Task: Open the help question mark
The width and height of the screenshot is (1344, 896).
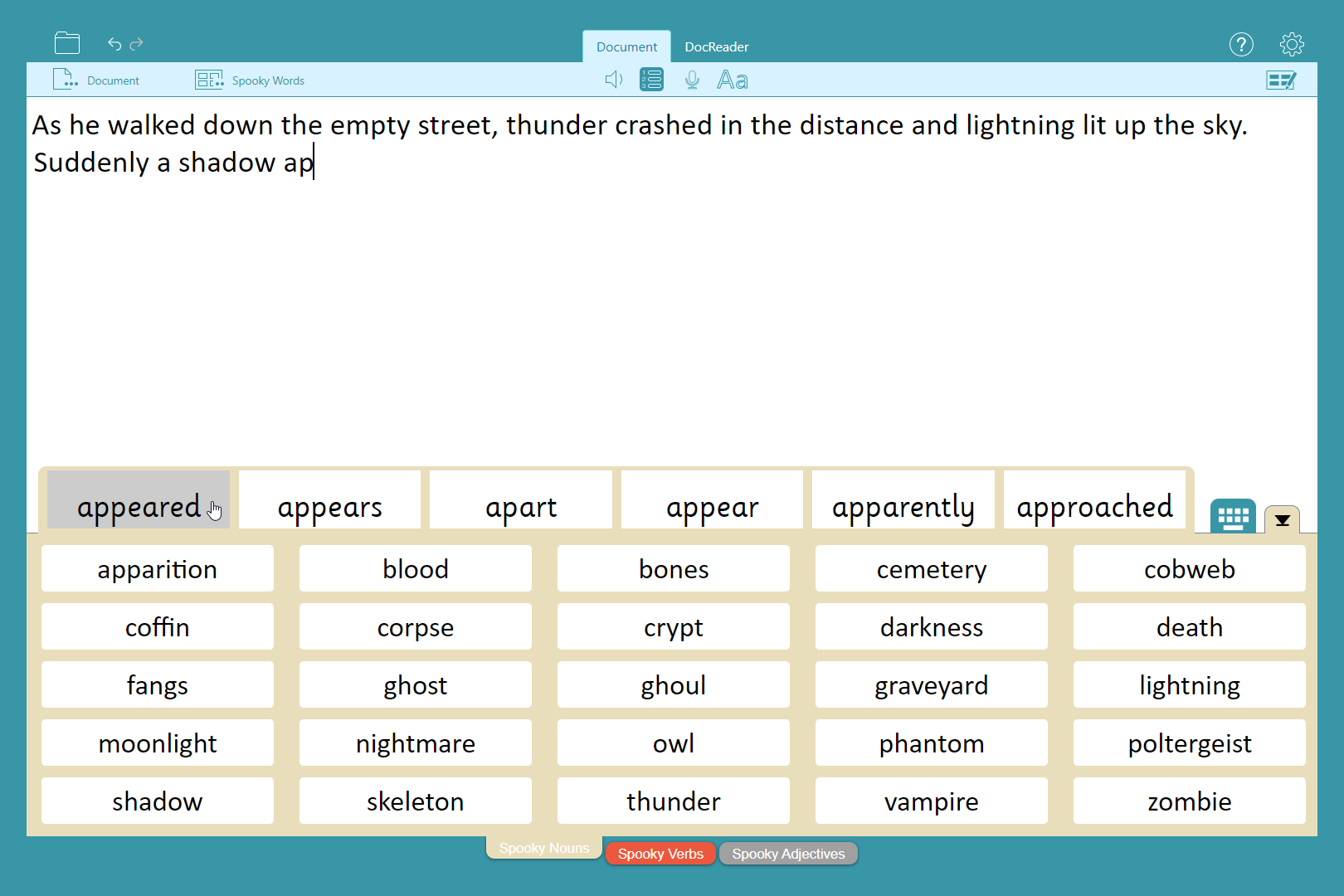Action: point(1241,45)
